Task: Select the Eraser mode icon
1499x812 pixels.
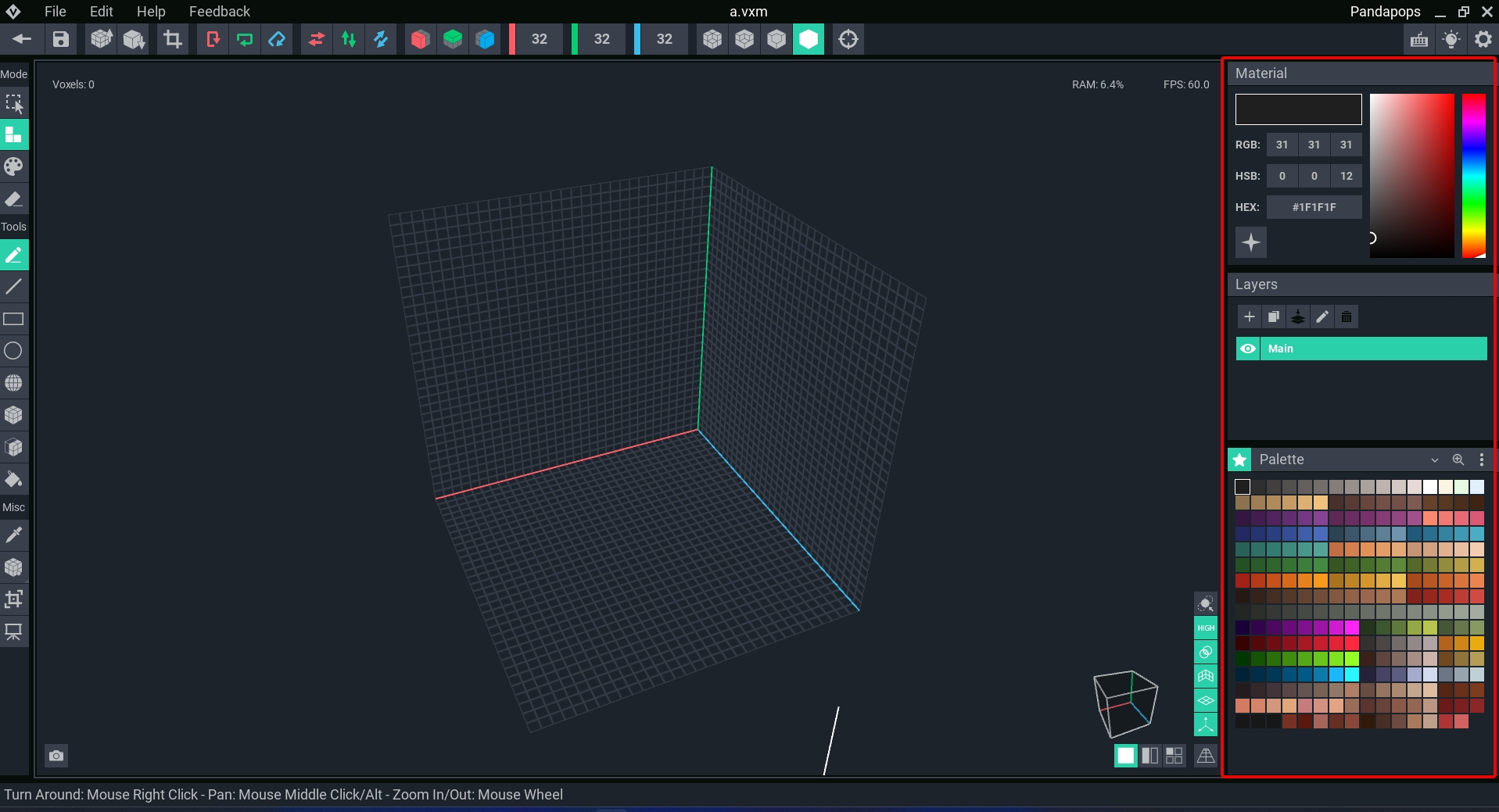Action: point(13,199)
